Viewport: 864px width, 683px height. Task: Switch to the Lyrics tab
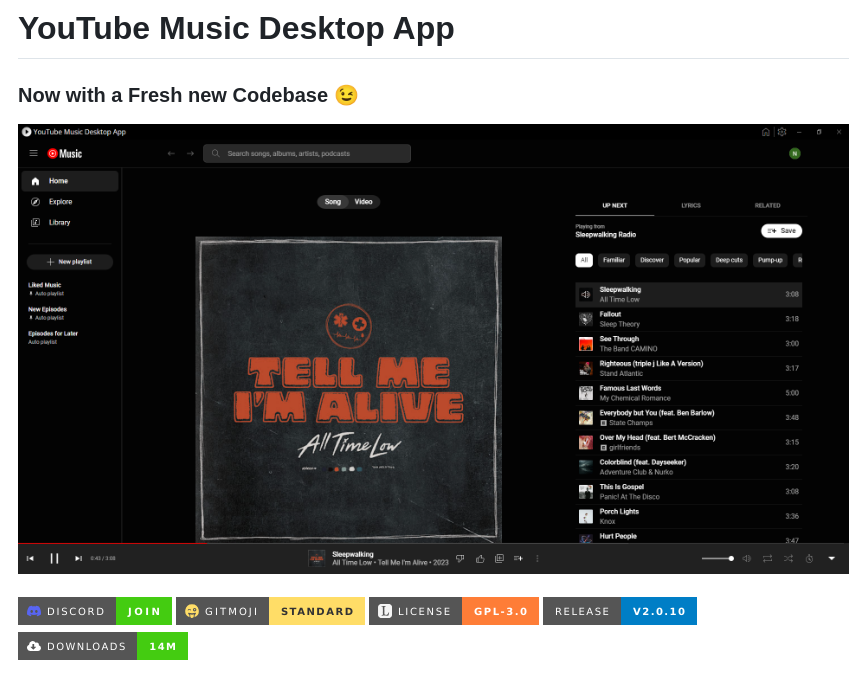tap(691, 205)
